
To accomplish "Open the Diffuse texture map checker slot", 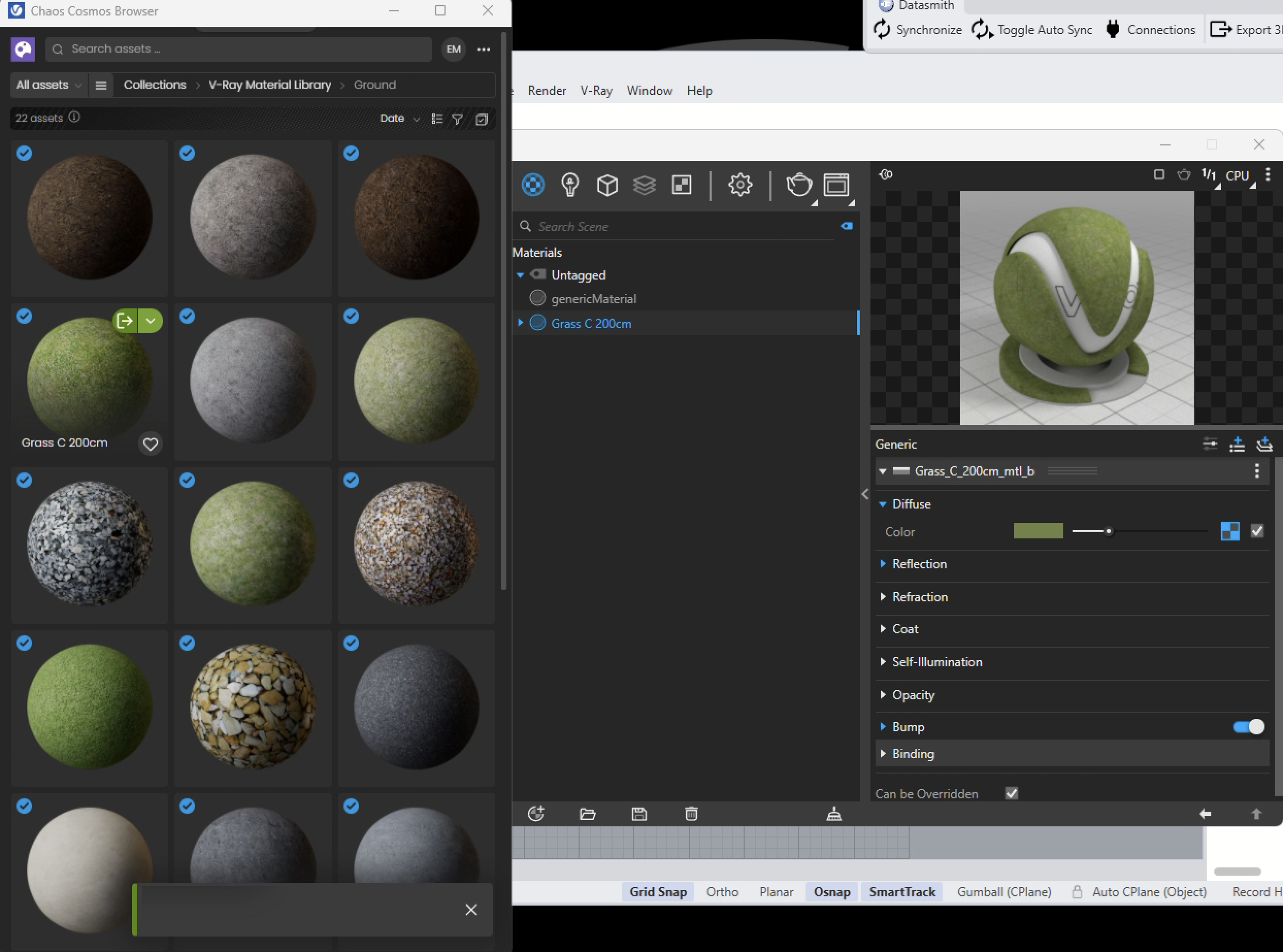I will tap(1230, 531).
